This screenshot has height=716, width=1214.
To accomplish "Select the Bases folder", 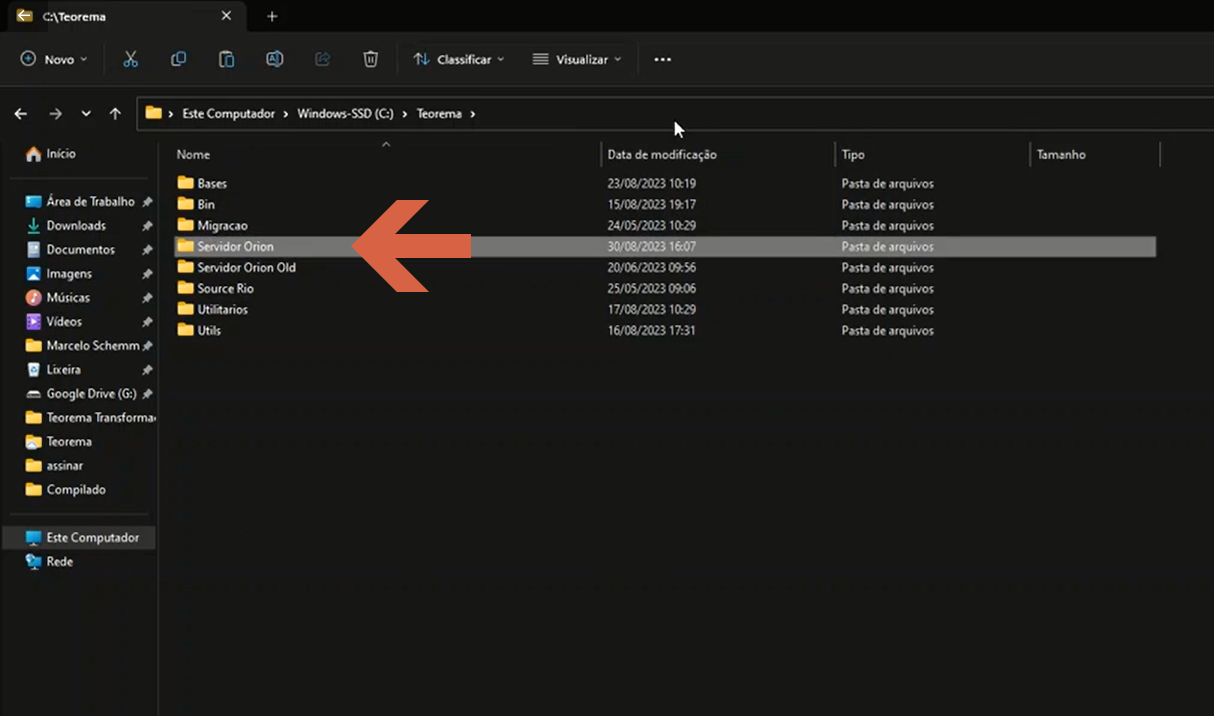I will point(666,184).
